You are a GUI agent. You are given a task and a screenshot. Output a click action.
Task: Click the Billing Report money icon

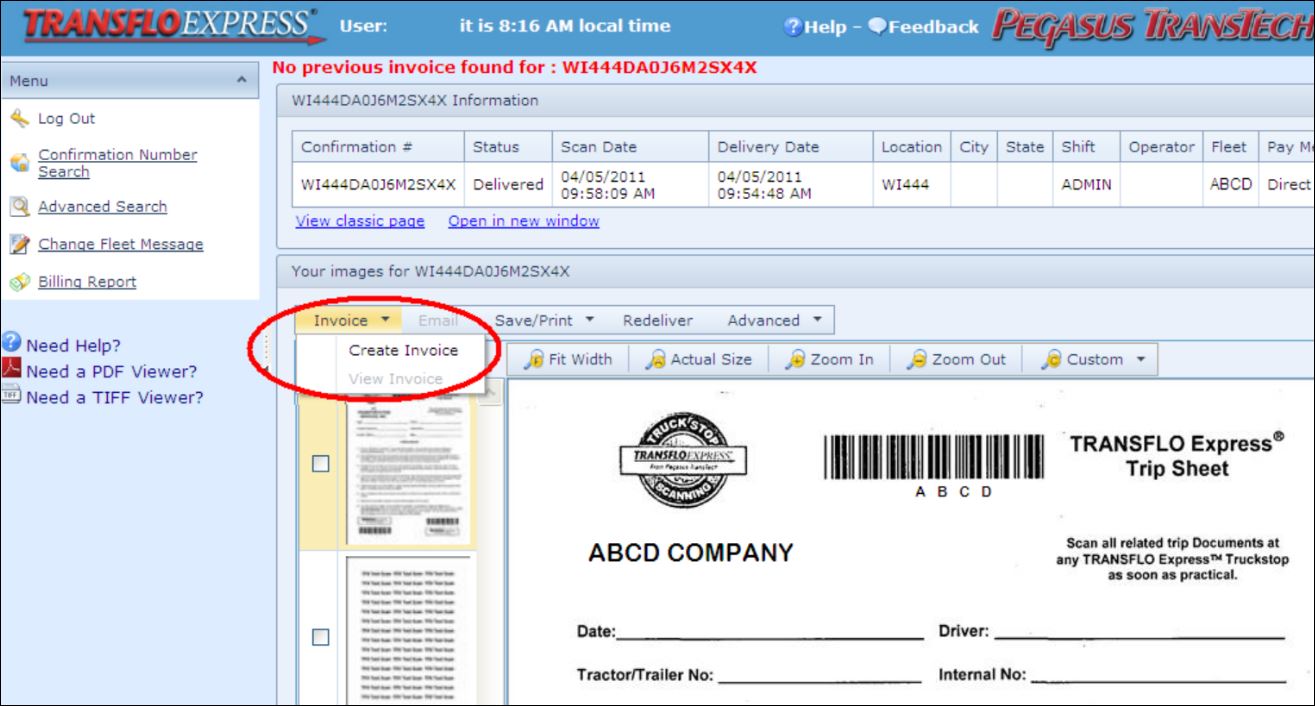click(17, 283)
